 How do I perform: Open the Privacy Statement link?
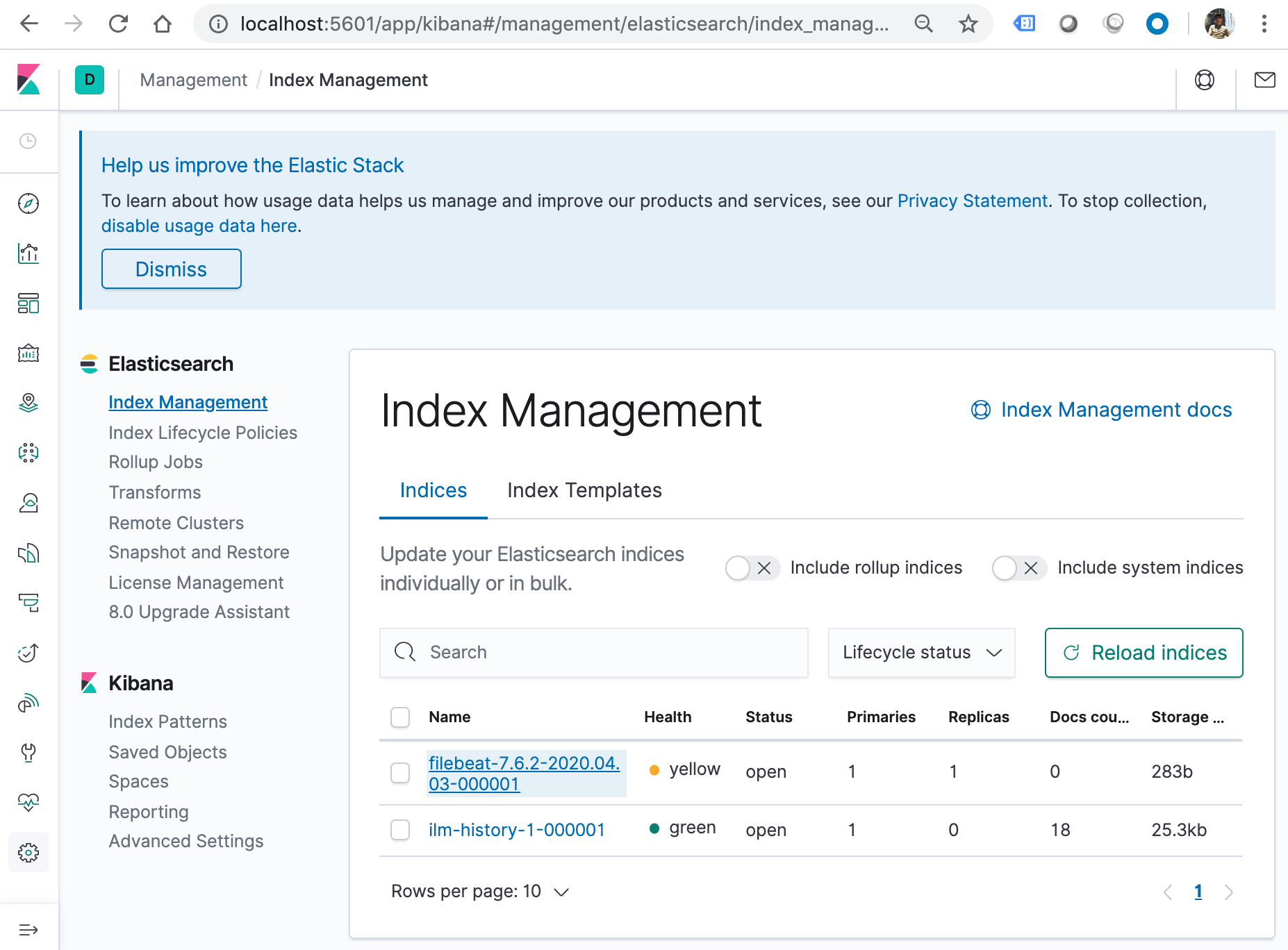pos(973,201)
